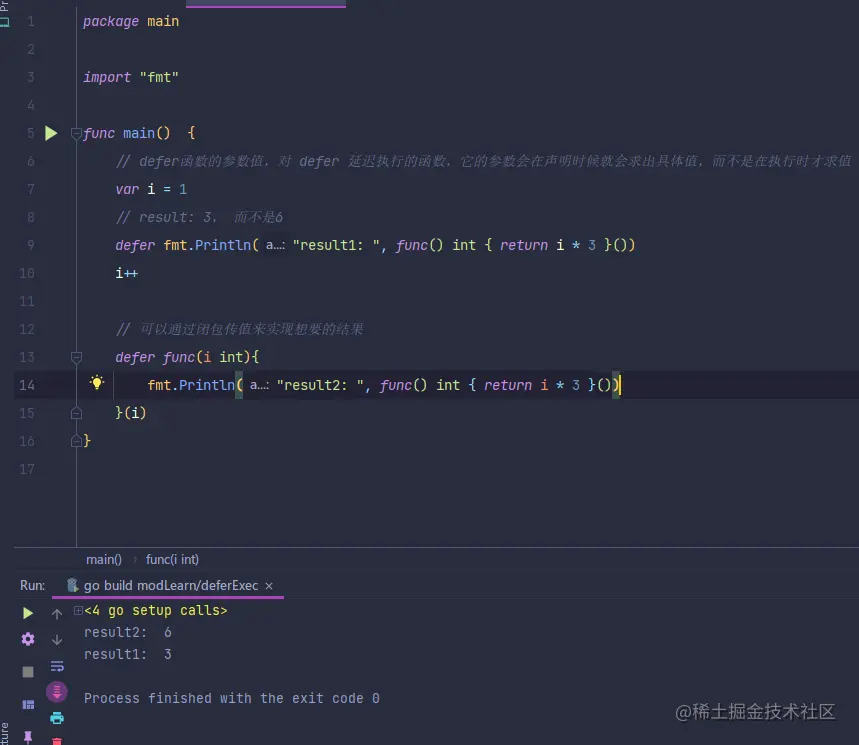Open the layout icon in Run toolbar
The image size is (859, 745).
click(28, 704)
